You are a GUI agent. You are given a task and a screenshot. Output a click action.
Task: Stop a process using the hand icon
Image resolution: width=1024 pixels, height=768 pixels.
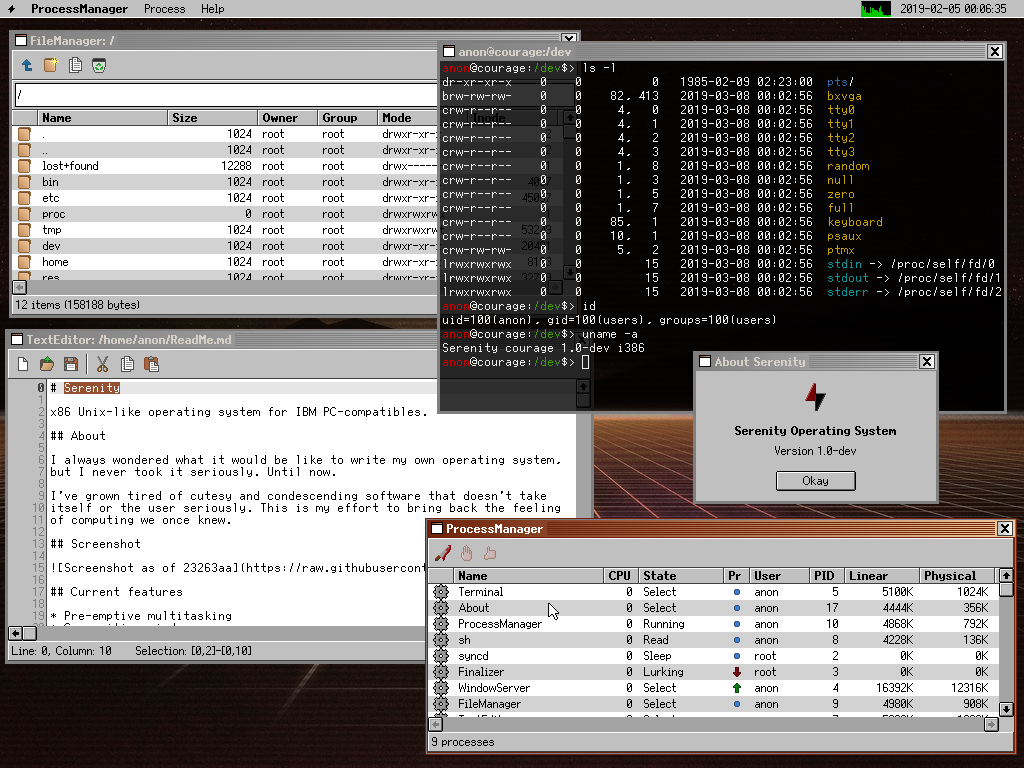(464, 552)
